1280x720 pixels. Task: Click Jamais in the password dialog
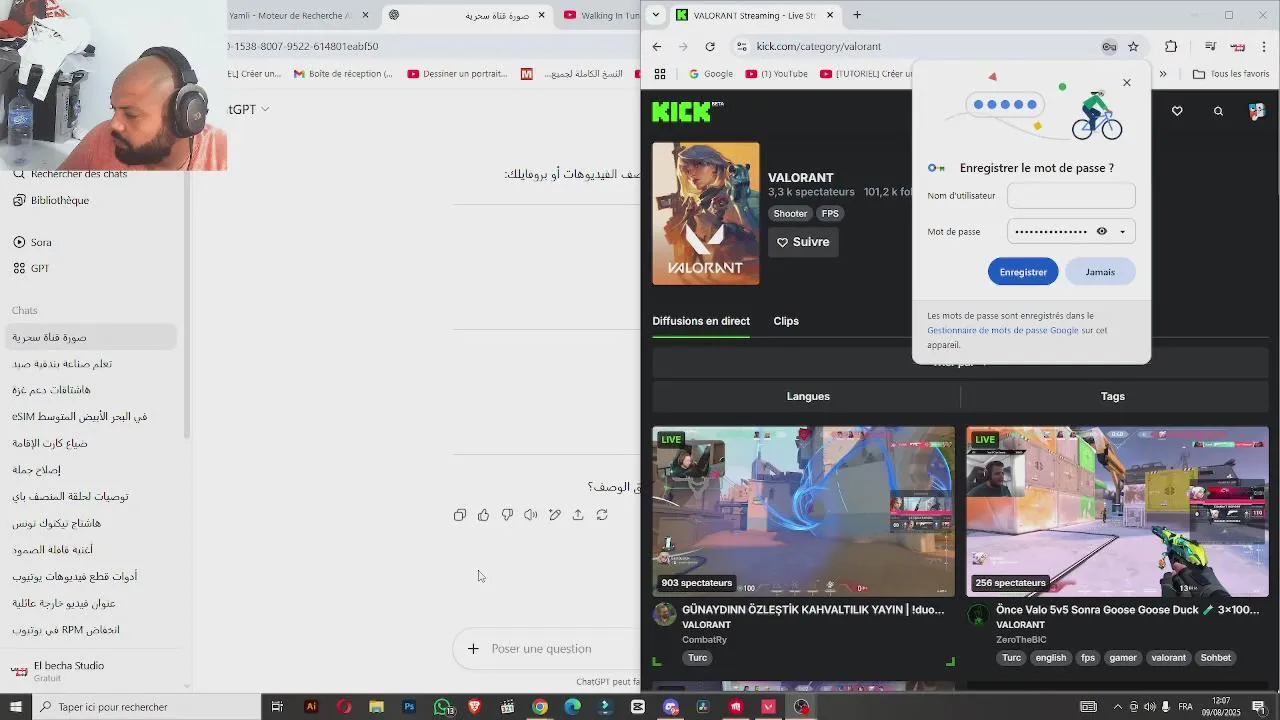1100,272
